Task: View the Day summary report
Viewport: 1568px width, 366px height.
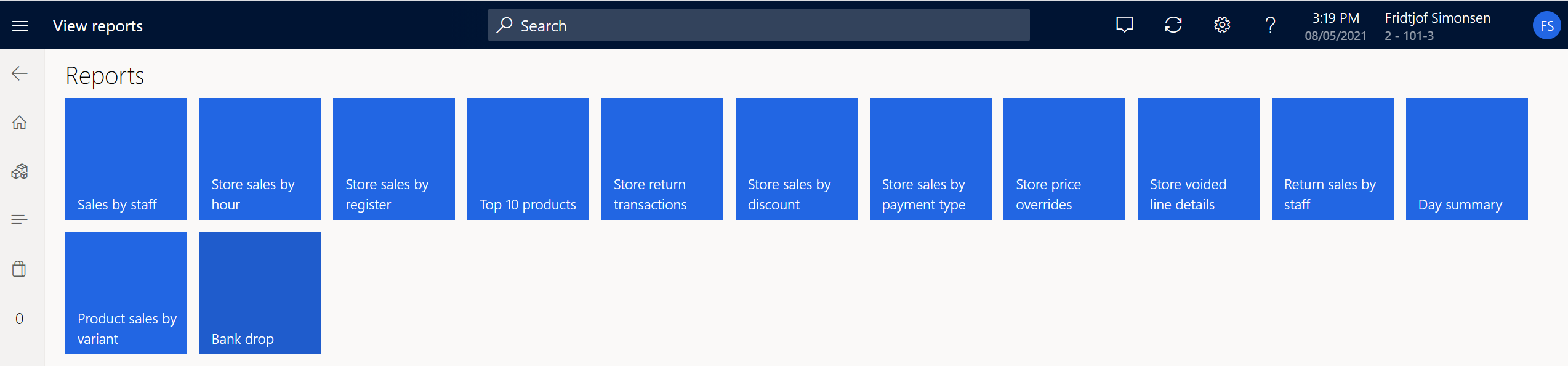Action: click(1466, 159)
